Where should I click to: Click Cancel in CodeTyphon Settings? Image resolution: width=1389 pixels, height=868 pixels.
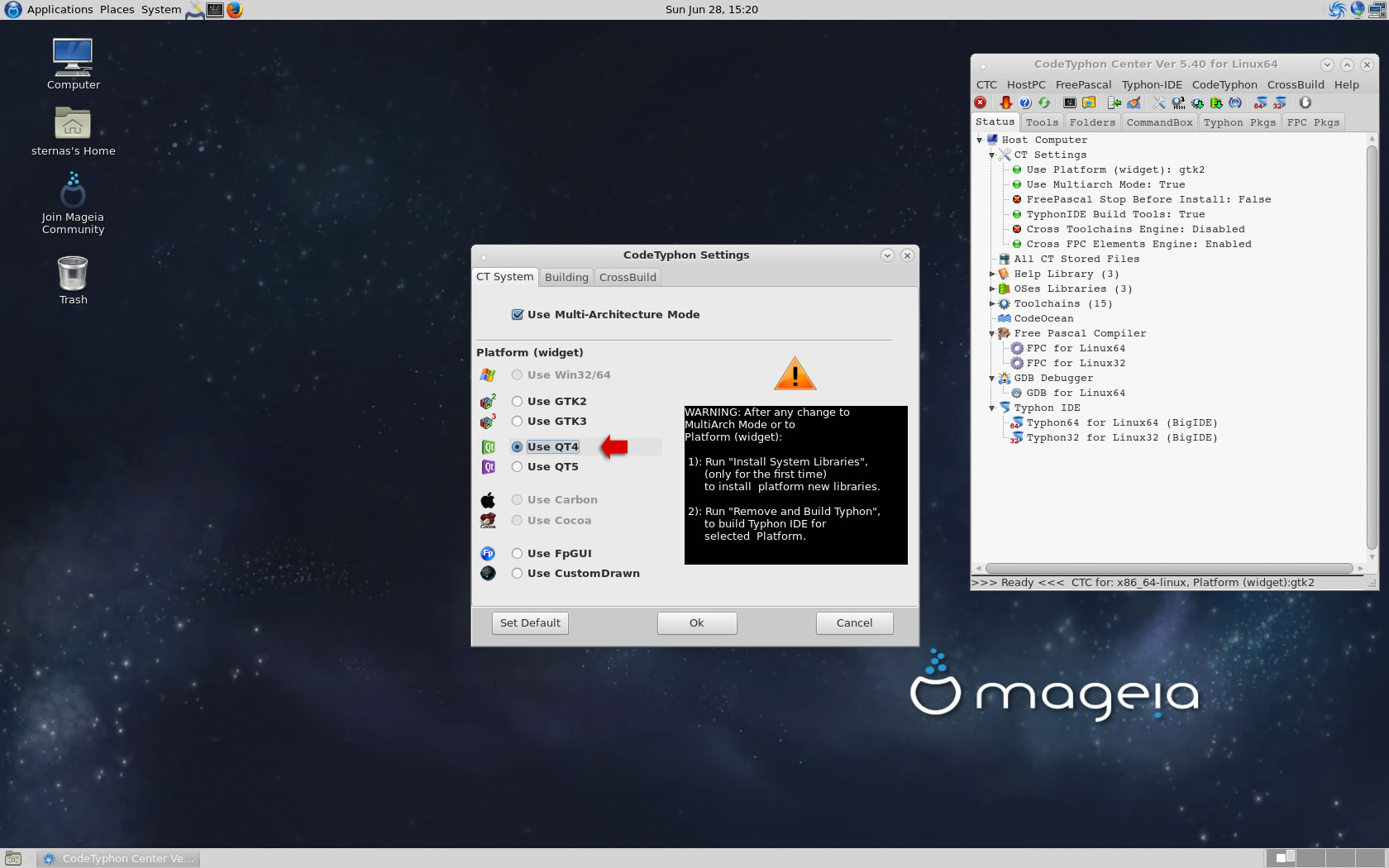point(854,623)
